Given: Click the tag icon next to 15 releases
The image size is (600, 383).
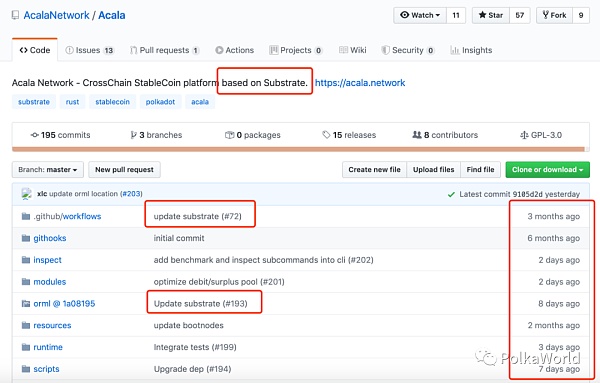Looking at the screenshot, I should (x=326, y=135).
